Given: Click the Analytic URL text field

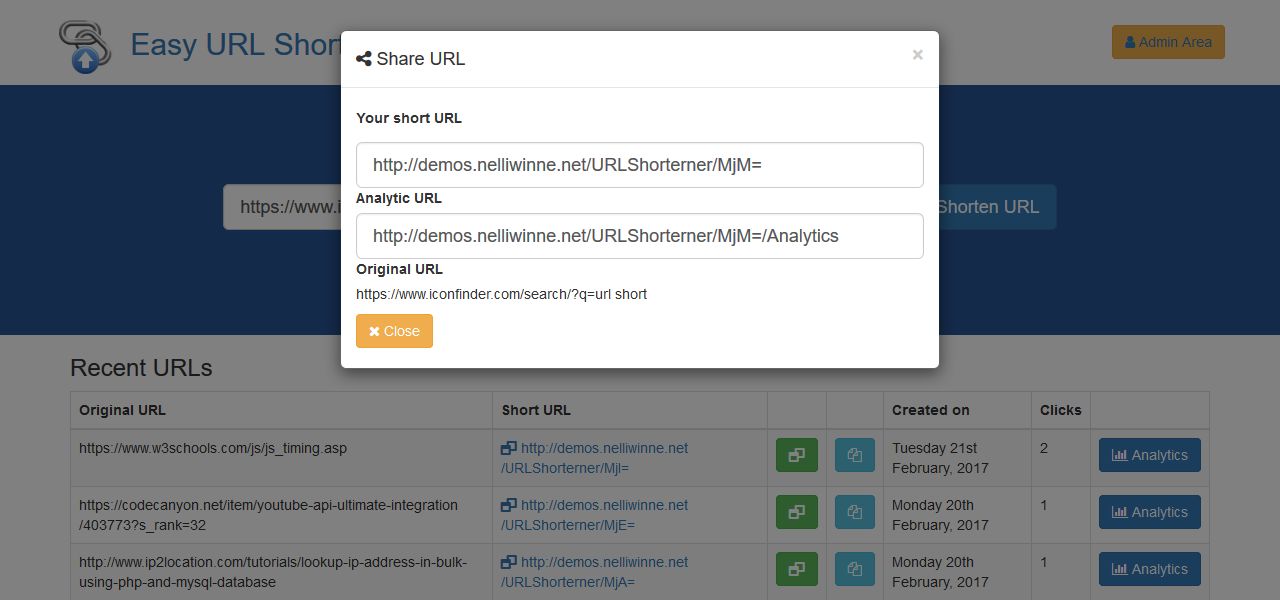Looking at the screenshot, I should point(639,236).
